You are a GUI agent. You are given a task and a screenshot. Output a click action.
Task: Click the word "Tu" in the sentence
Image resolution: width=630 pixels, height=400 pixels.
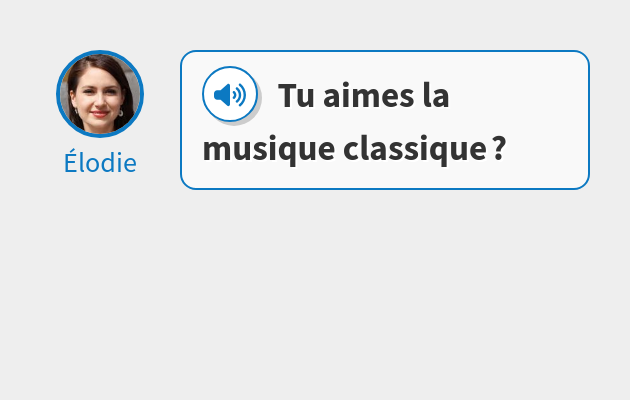pyautogui.click(x=296, y=96)
